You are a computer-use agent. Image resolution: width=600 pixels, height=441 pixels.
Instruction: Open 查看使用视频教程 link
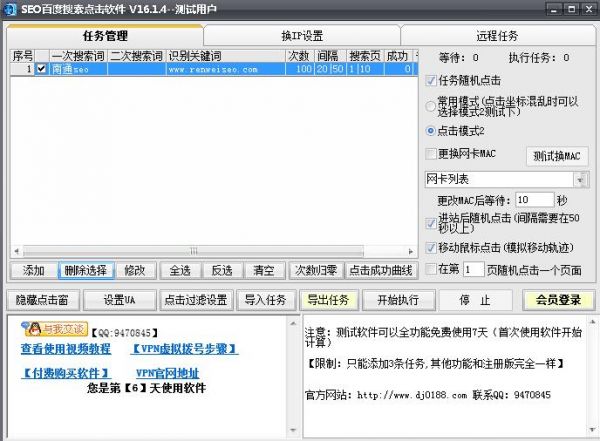point(65,349)
